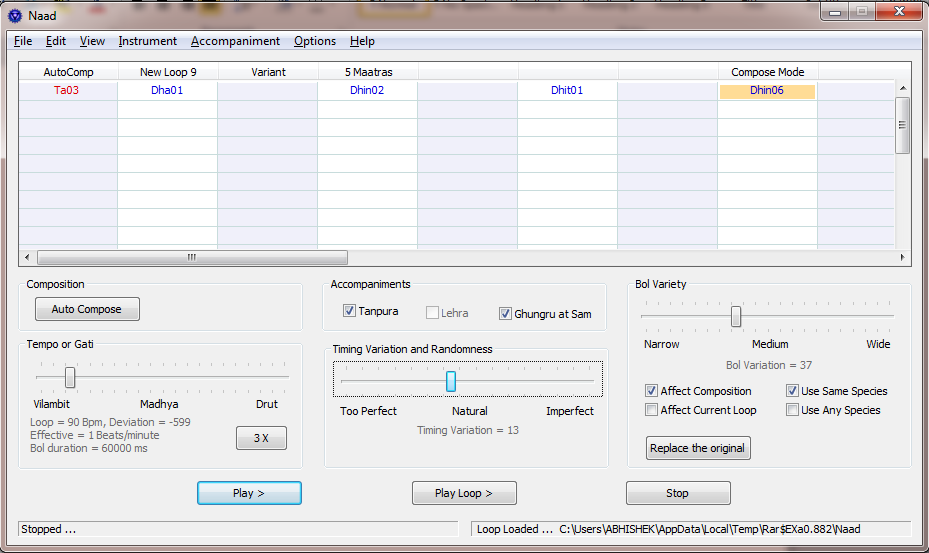This screenshot has height=553, width=929.
Task: Click the Timing Variation slider thumb
Action: [451, 381]
